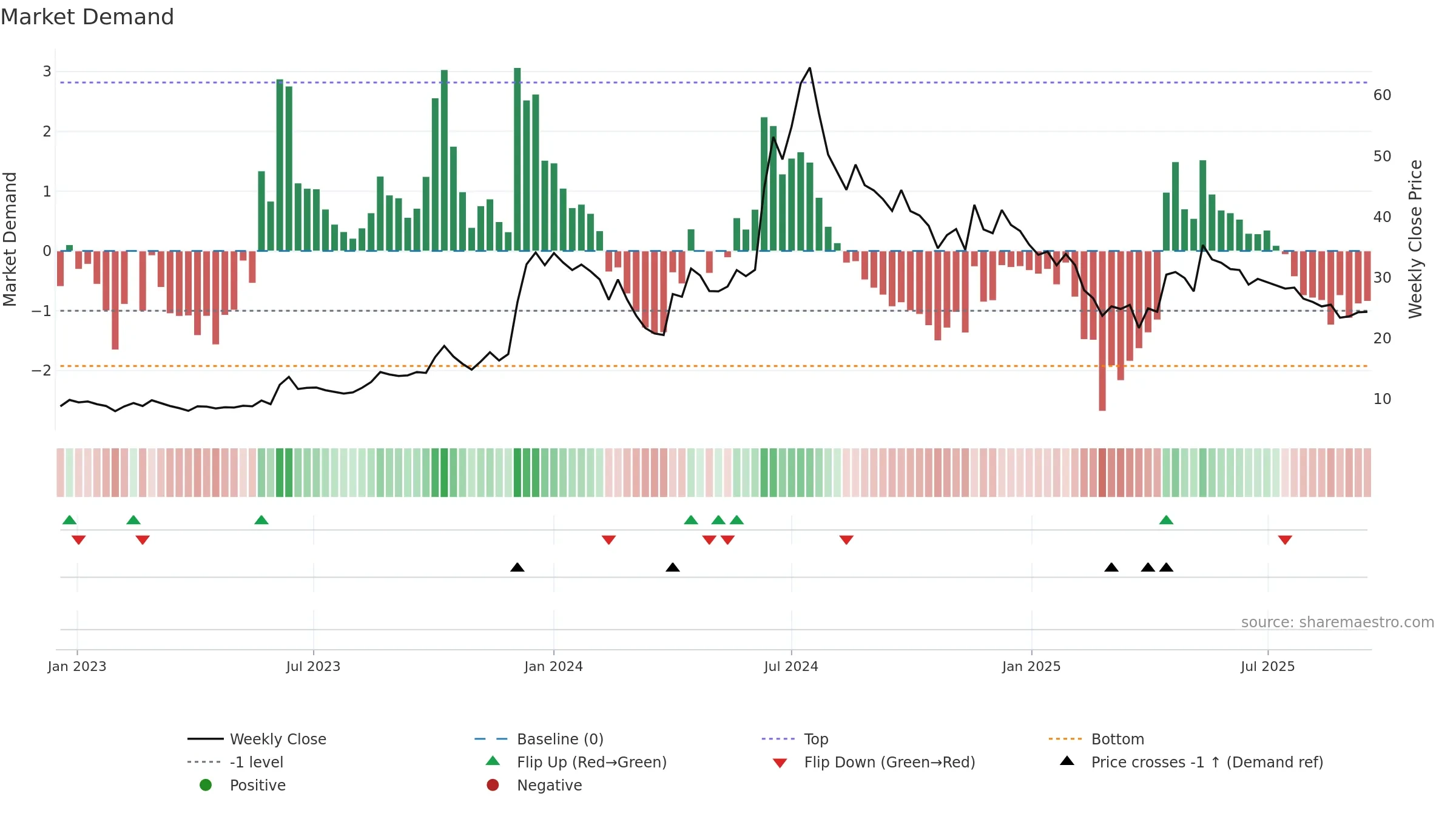Viewport: 1456px width, 819px height.
Task: Click the 60 tick on price axis
Action: click(1383, 95)
